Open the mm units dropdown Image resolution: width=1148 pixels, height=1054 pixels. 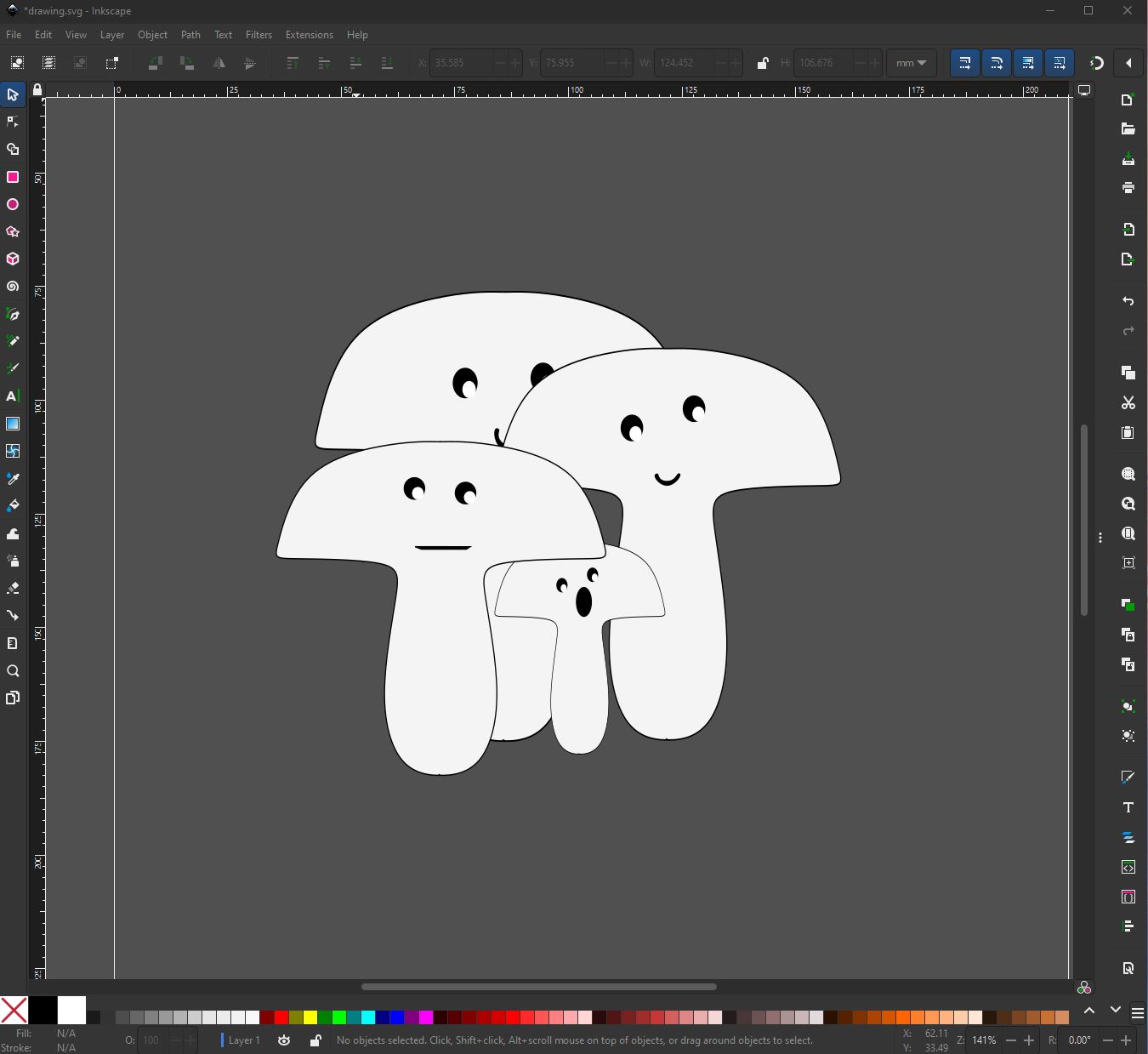[911, 63]
